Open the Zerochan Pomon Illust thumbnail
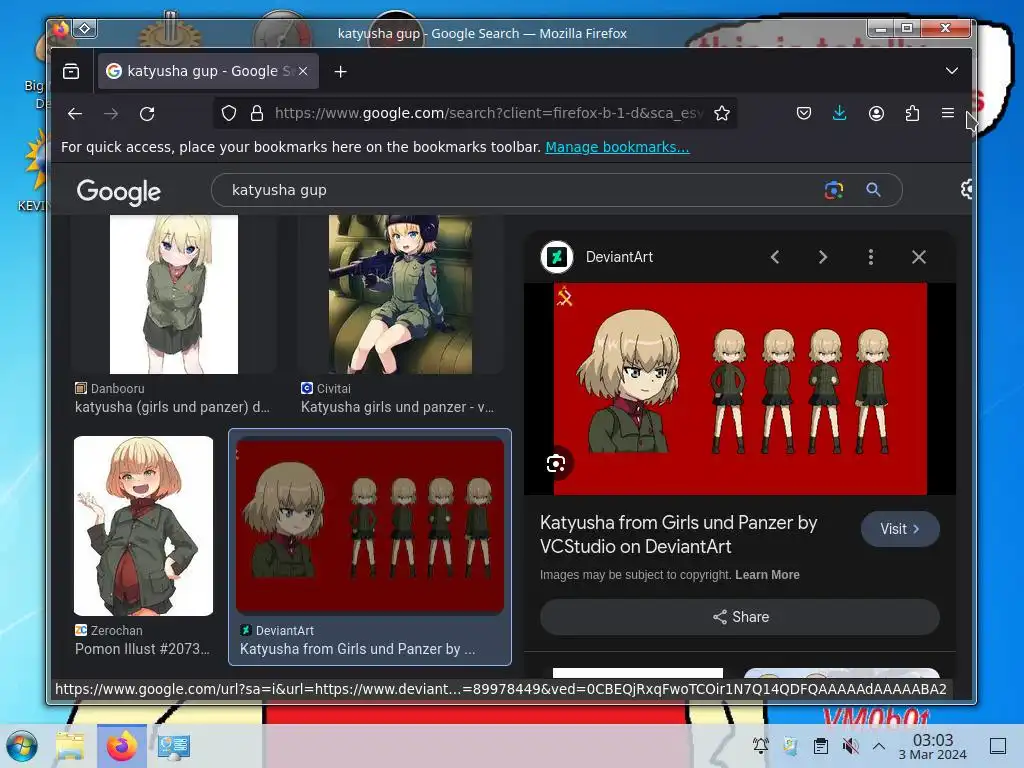Viewport: 1024px width, 768px height. point(144,526)
